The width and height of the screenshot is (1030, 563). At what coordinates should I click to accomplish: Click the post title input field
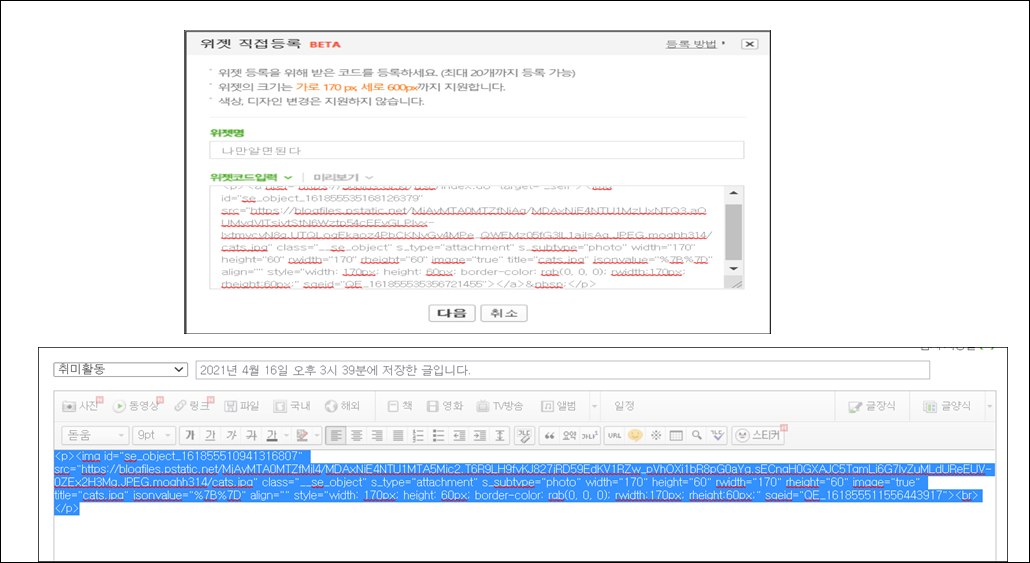pyautogui.click(x=562, y=370)
